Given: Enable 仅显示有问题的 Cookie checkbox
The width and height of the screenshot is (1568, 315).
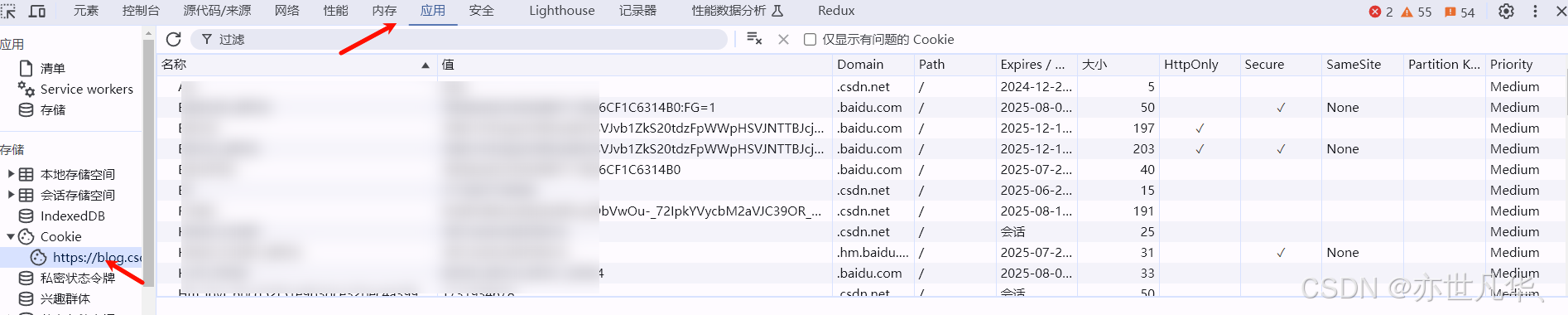Looking at the screenshot, I should point(810,39).
